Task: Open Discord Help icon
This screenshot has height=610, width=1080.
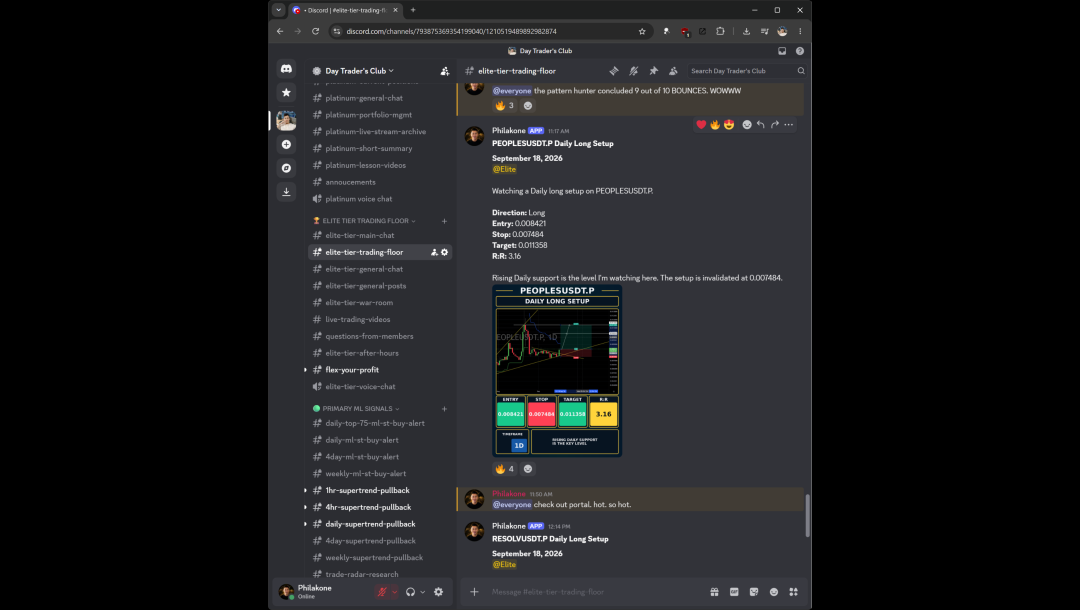Action: click(800, 51)
